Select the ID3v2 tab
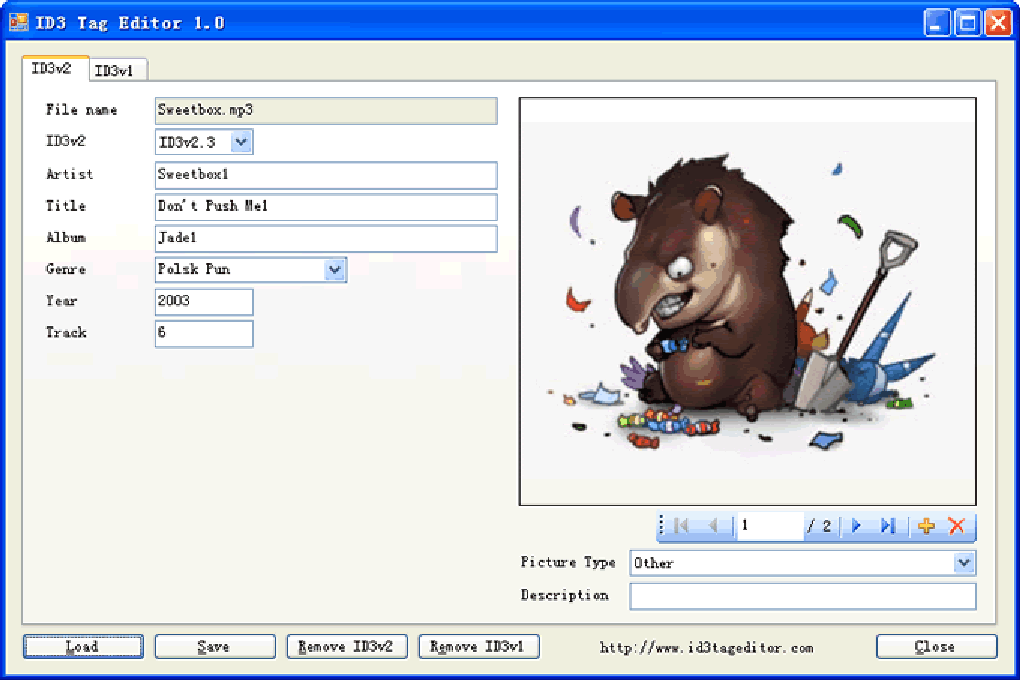Image resolution: width=1020 pixels, height=680 pixels. [x=54, y=68]
